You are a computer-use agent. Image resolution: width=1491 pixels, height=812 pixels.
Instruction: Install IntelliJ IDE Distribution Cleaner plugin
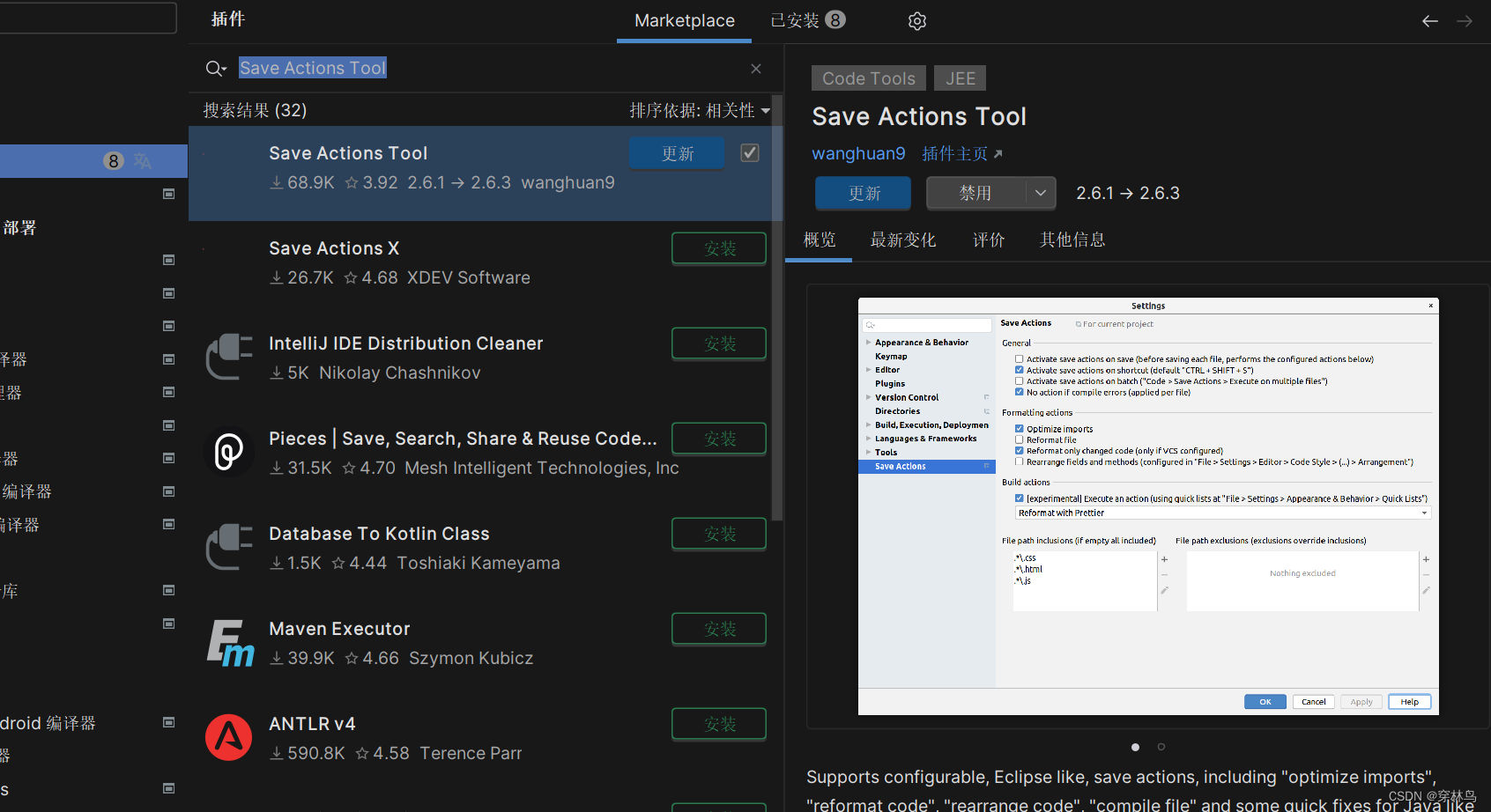pyautogui.click(x=719, y=343)
